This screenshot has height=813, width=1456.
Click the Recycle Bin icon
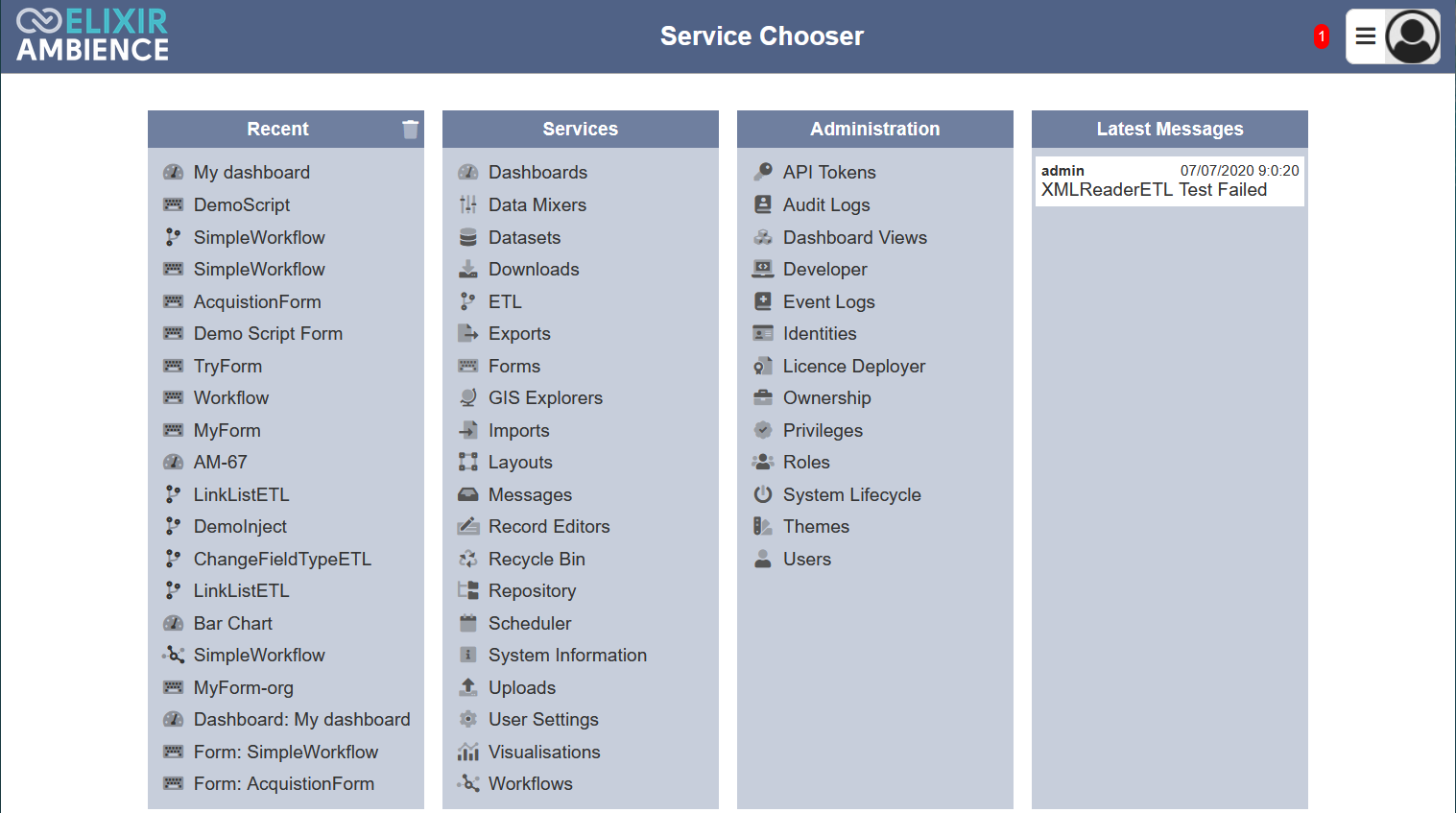(468, 559)
